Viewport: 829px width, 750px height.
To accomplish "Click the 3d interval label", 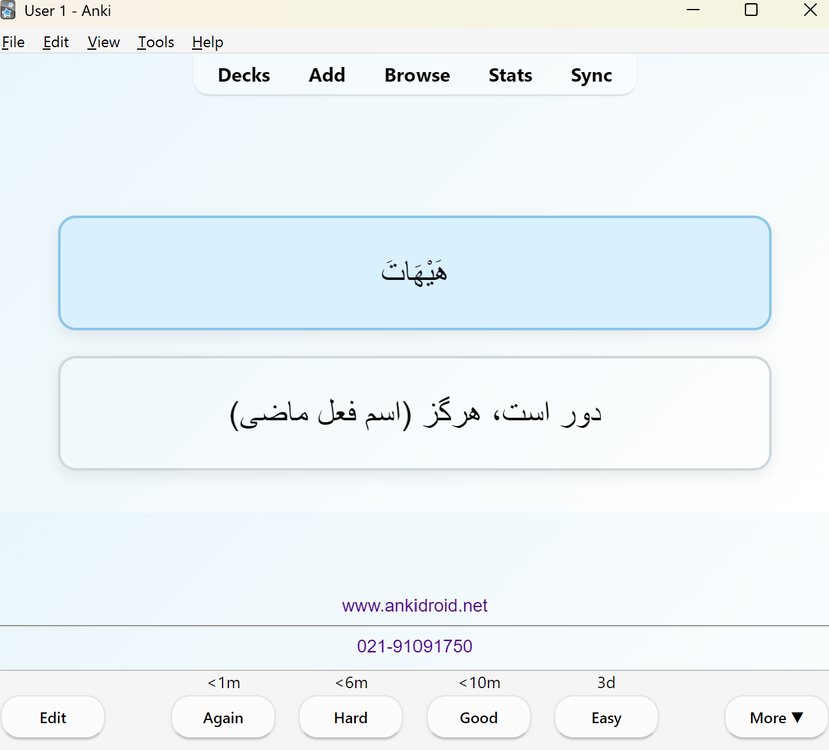I will click(606, 682).
